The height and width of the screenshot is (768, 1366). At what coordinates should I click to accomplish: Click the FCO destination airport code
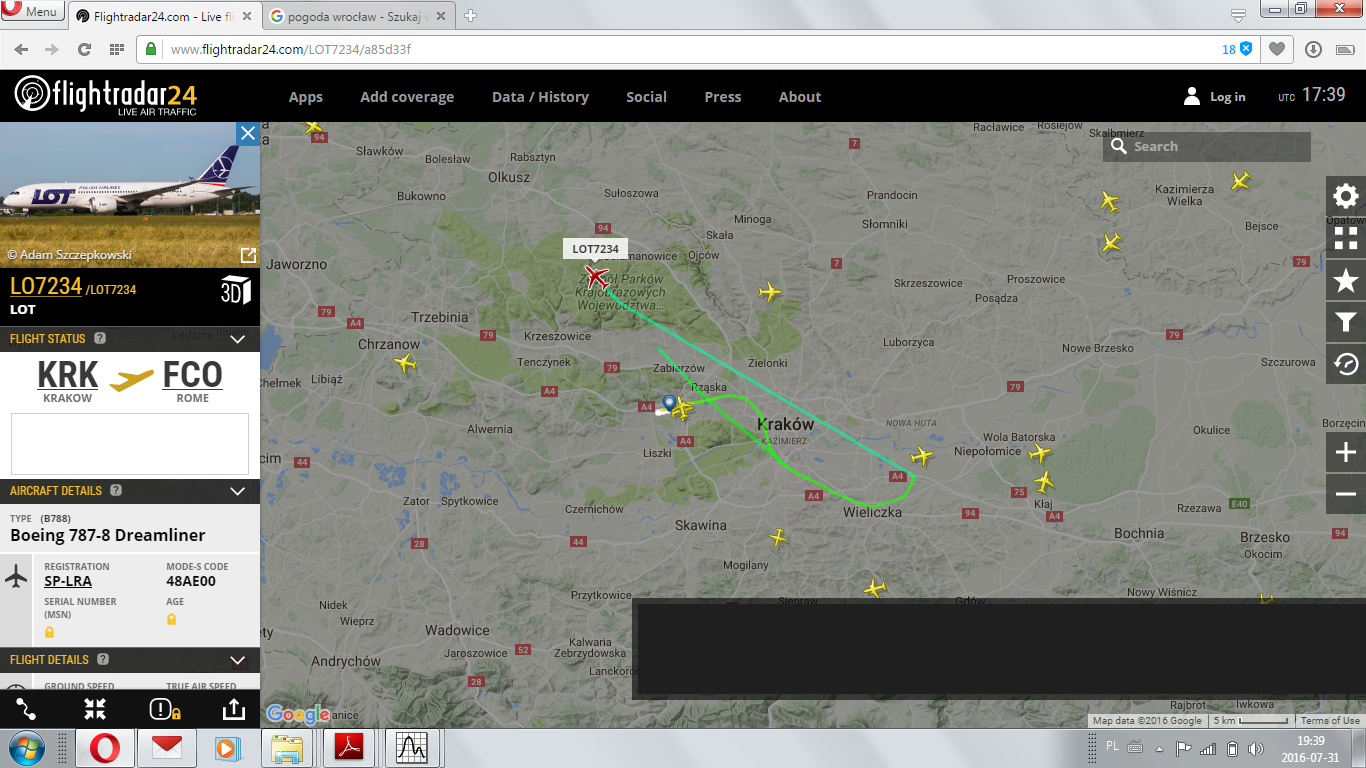(193, 375)
